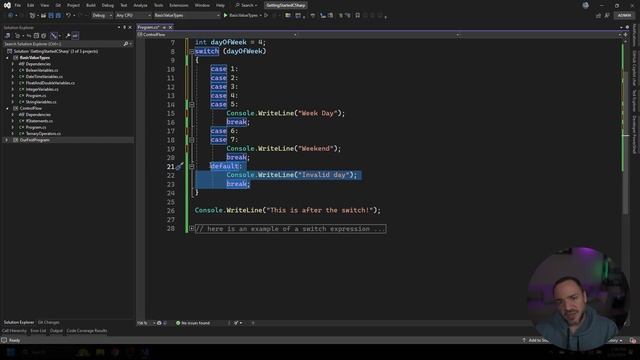This screenshot has width=640, height=360.
Task: Pin the Program.cs tab
Action: 164,27
